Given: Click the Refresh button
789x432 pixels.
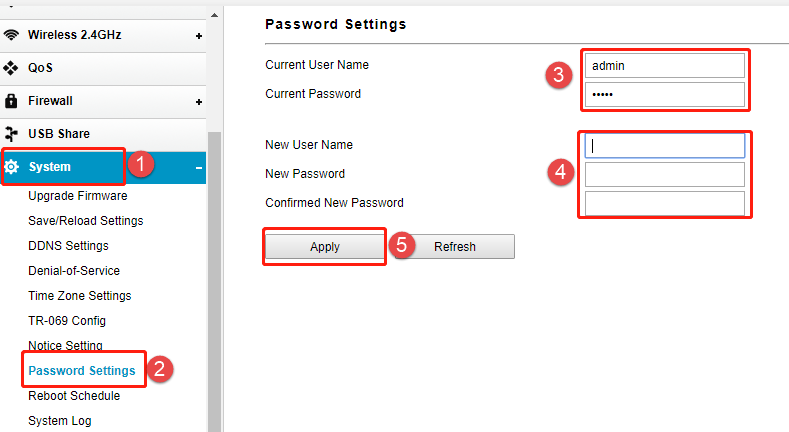Looking at the screenshot, I should [455, 247].
